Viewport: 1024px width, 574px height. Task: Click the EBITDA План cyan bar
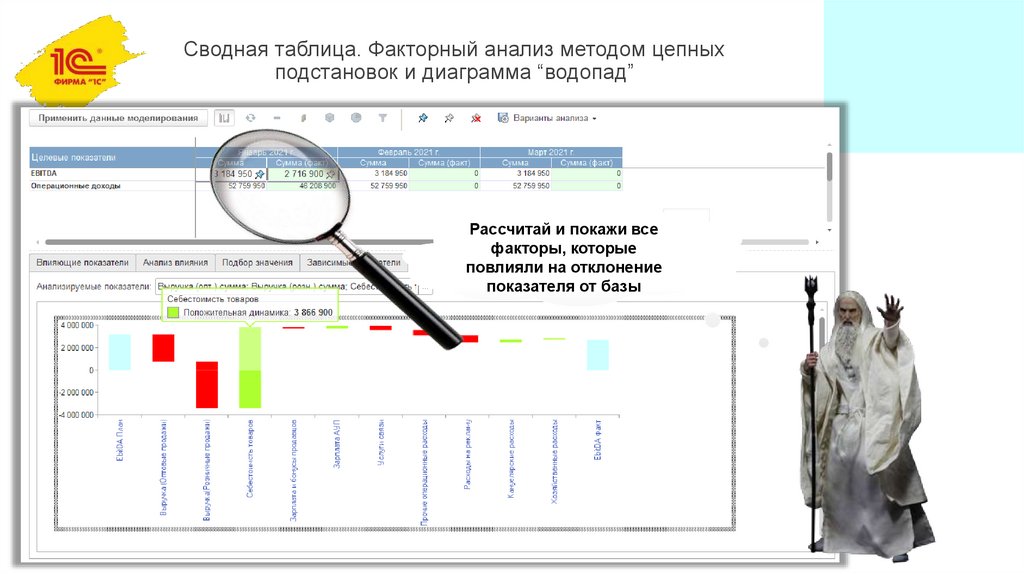point(120,352)
